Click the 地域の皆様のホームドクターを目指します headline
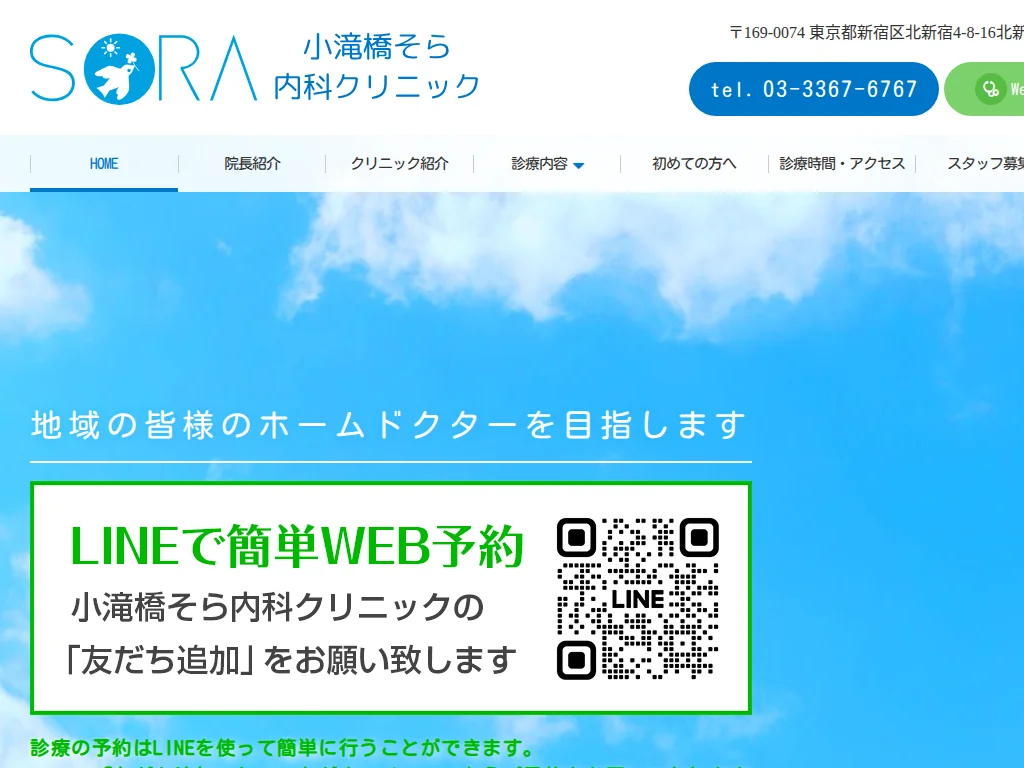Image resolution: width=1024 pixels, height=768 pixels. (389, 425)
